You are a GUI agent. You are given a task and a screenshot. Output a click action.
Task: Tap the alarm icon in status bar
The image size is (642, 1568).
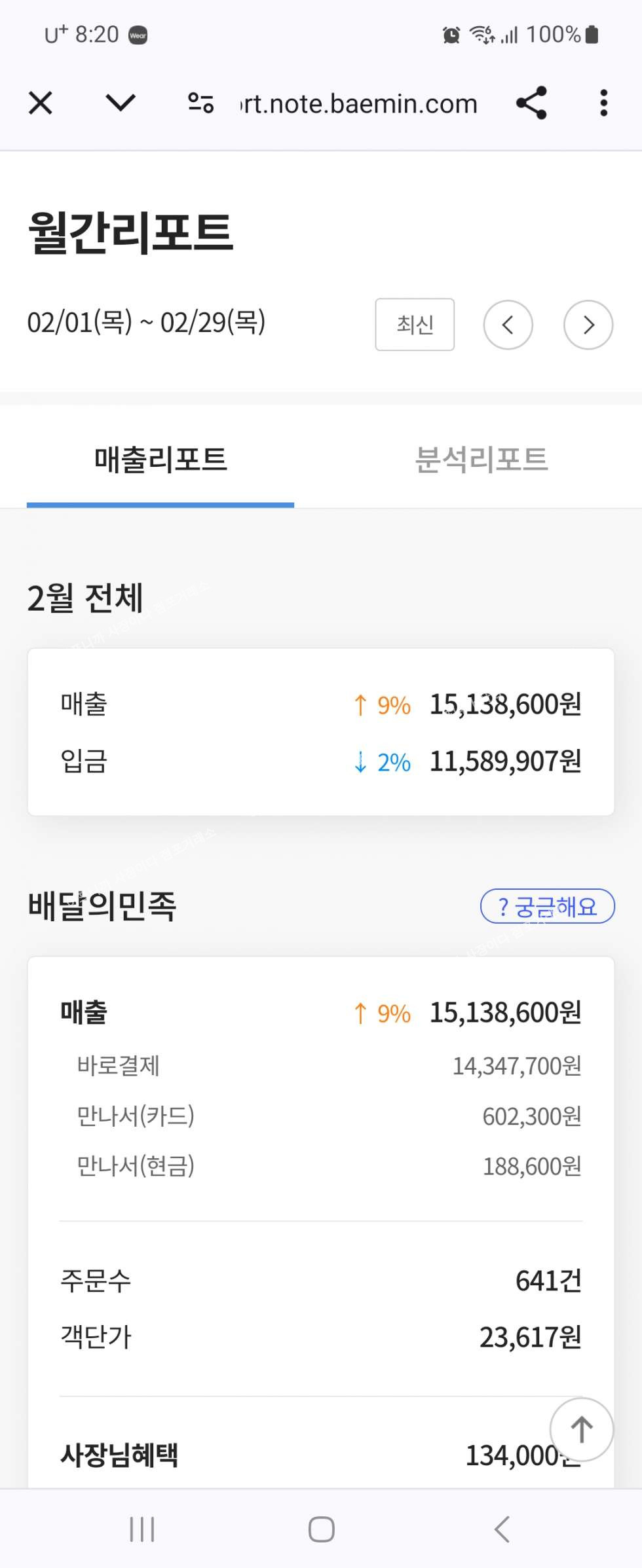coord(451,35)
